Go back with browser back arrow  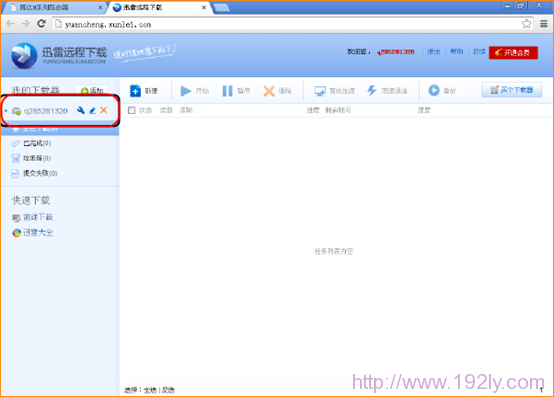[10, 24]
